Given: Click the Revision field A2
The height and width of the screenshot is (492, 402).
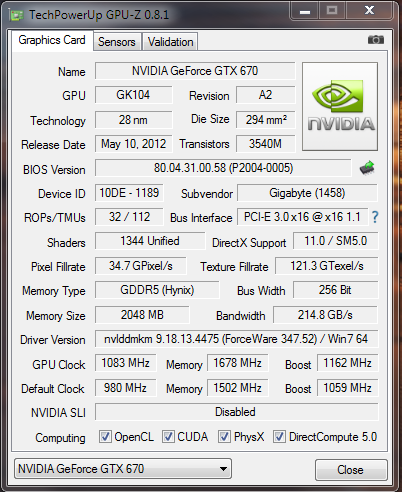Looking at the screenshot, I should [266, 95].
